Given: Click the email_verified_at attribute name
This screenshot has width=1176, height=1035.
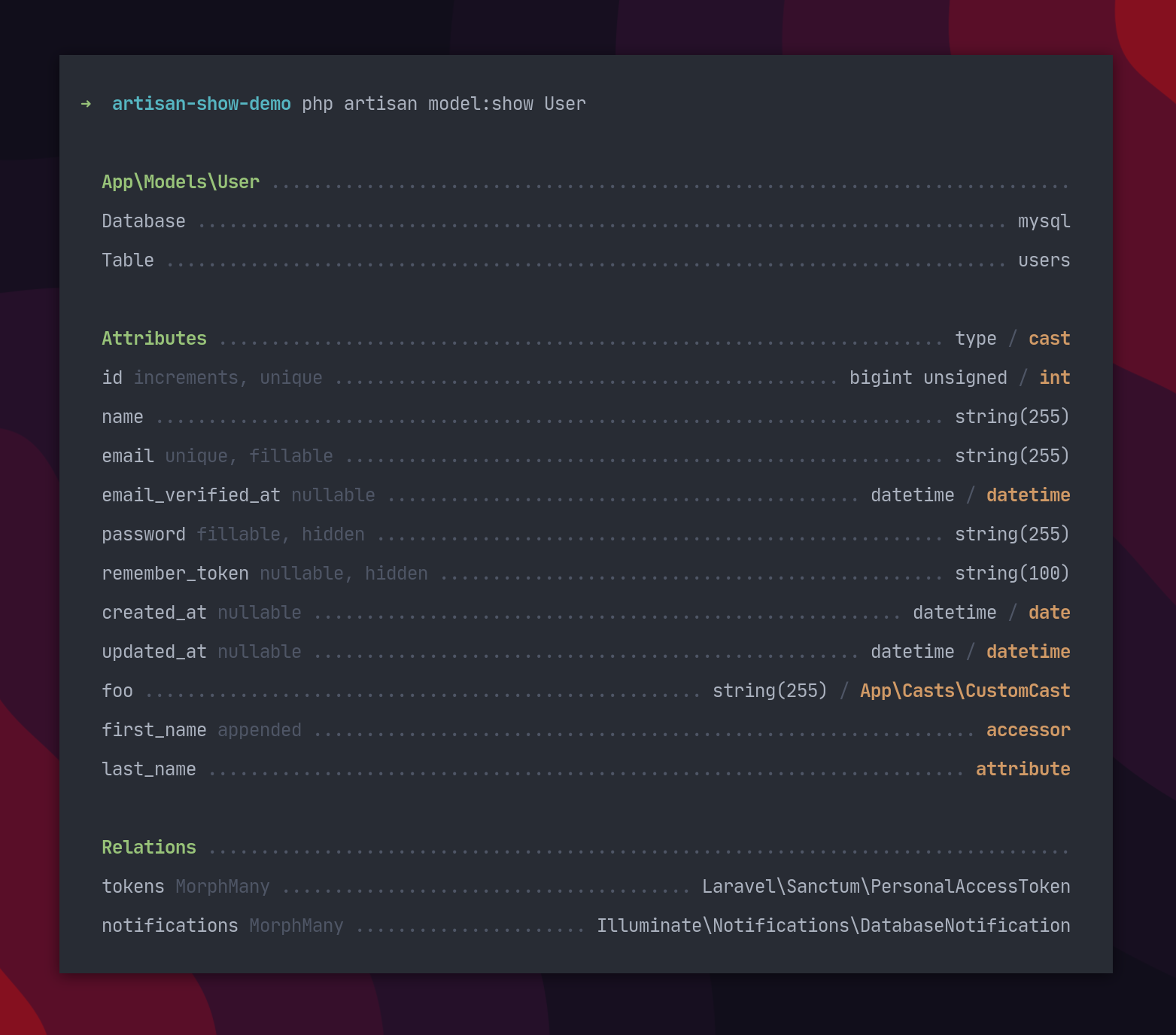Looking at the screenshot, I should tap(191, 495).
